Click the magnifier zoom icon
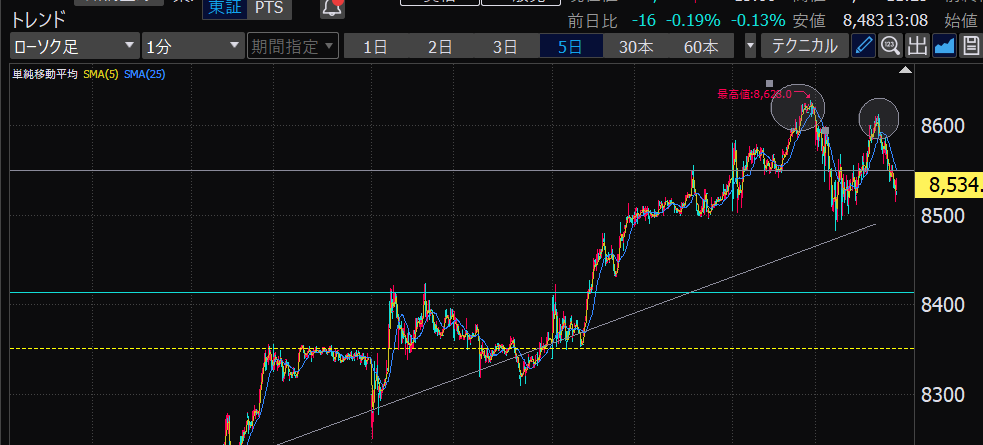983x445 pixels. (890, 46)
